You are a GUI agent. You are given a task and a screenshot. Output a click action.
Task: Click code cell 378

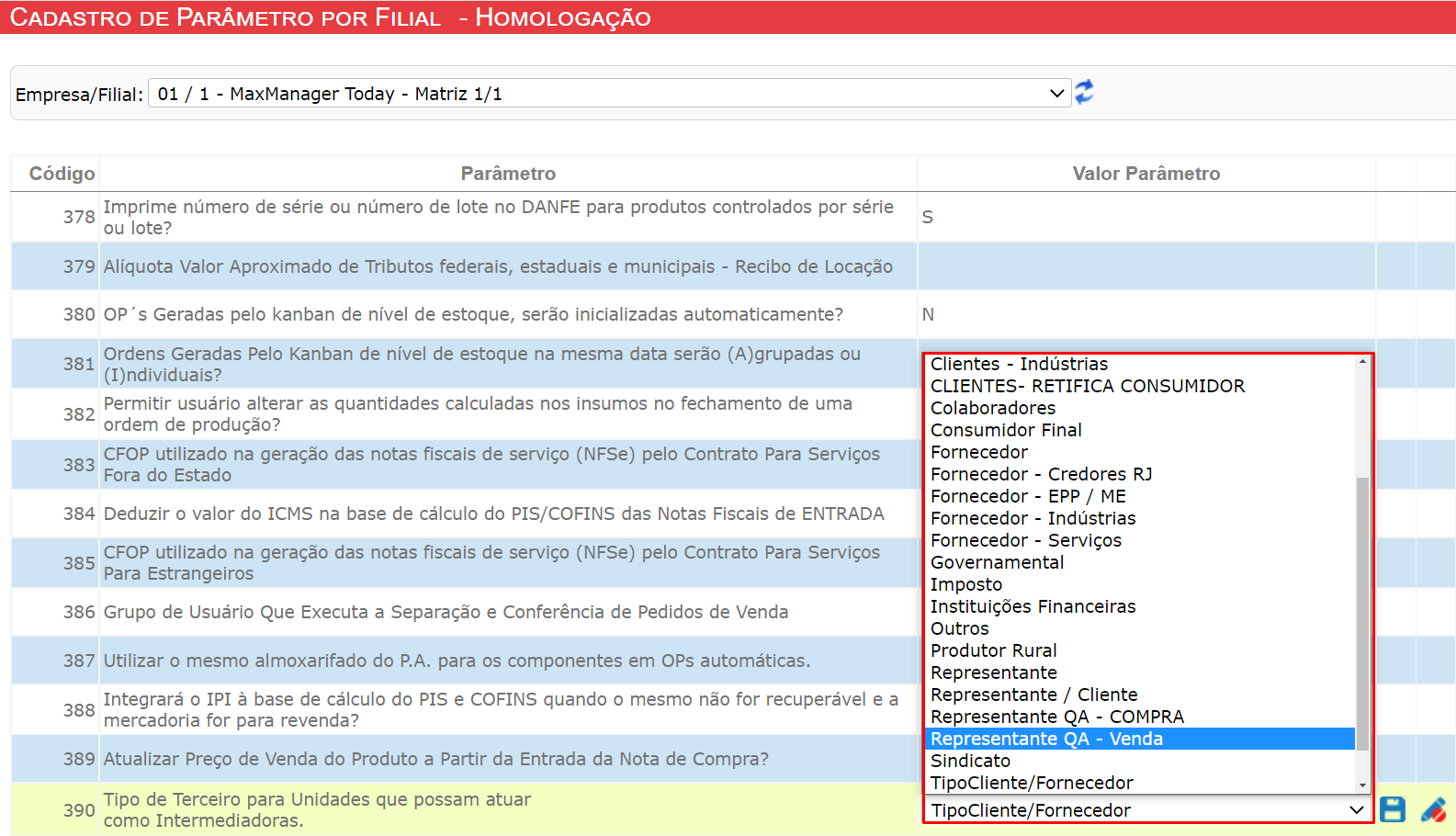click(79, 217)
